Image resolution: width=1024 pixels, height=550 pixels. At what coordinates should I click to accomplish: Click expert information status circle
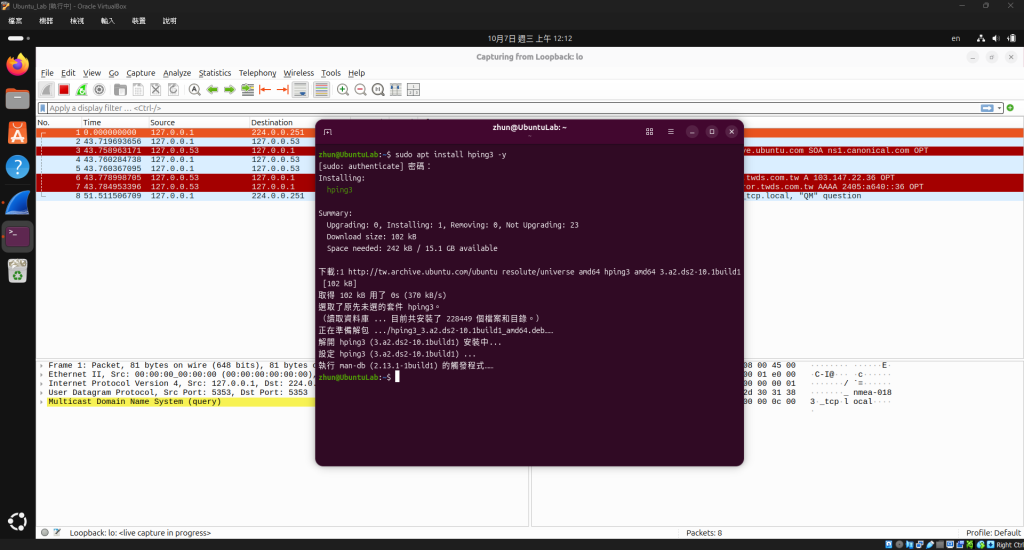point(44,533)
